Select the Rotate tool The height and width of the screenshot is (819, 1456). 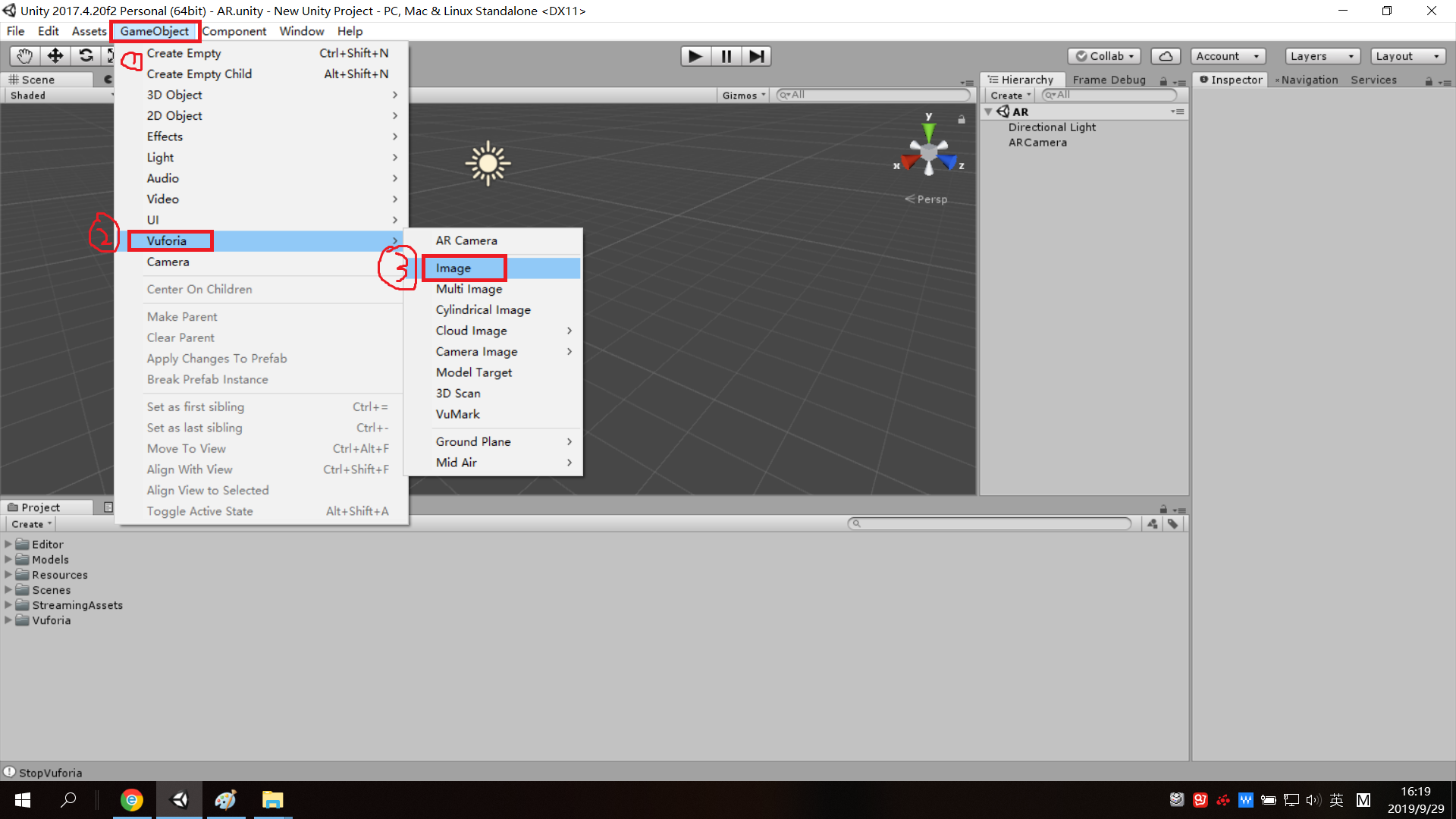tap(86, 55)
